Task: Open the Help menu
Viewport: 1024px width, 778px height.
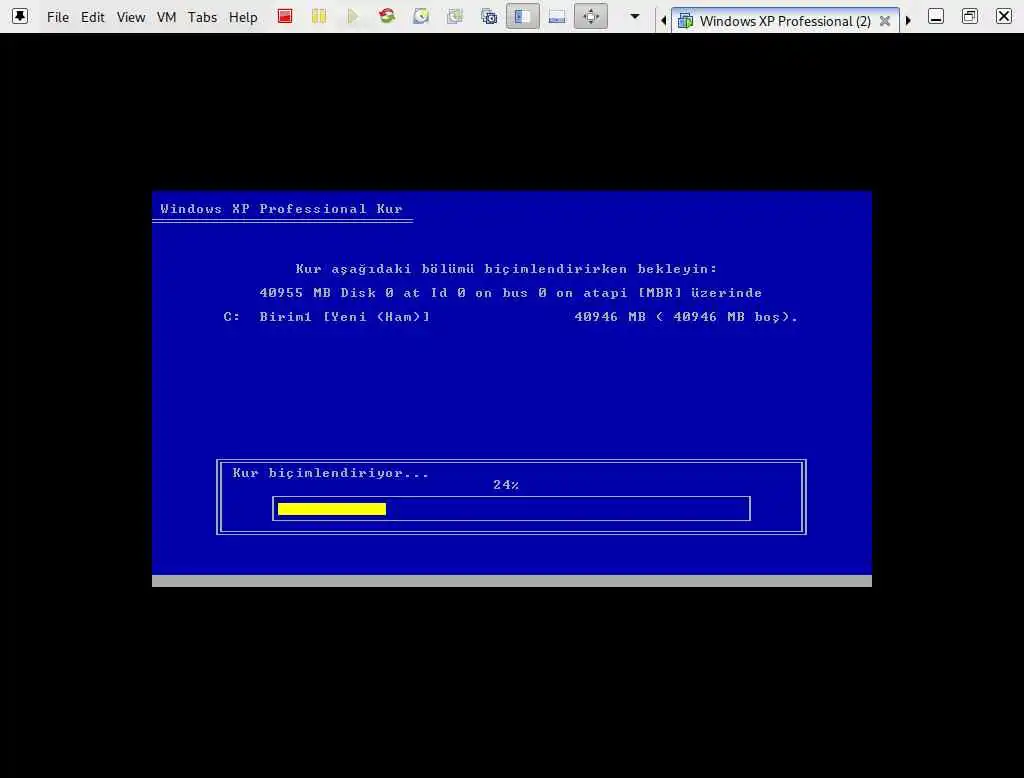Action: coord(243,17)
